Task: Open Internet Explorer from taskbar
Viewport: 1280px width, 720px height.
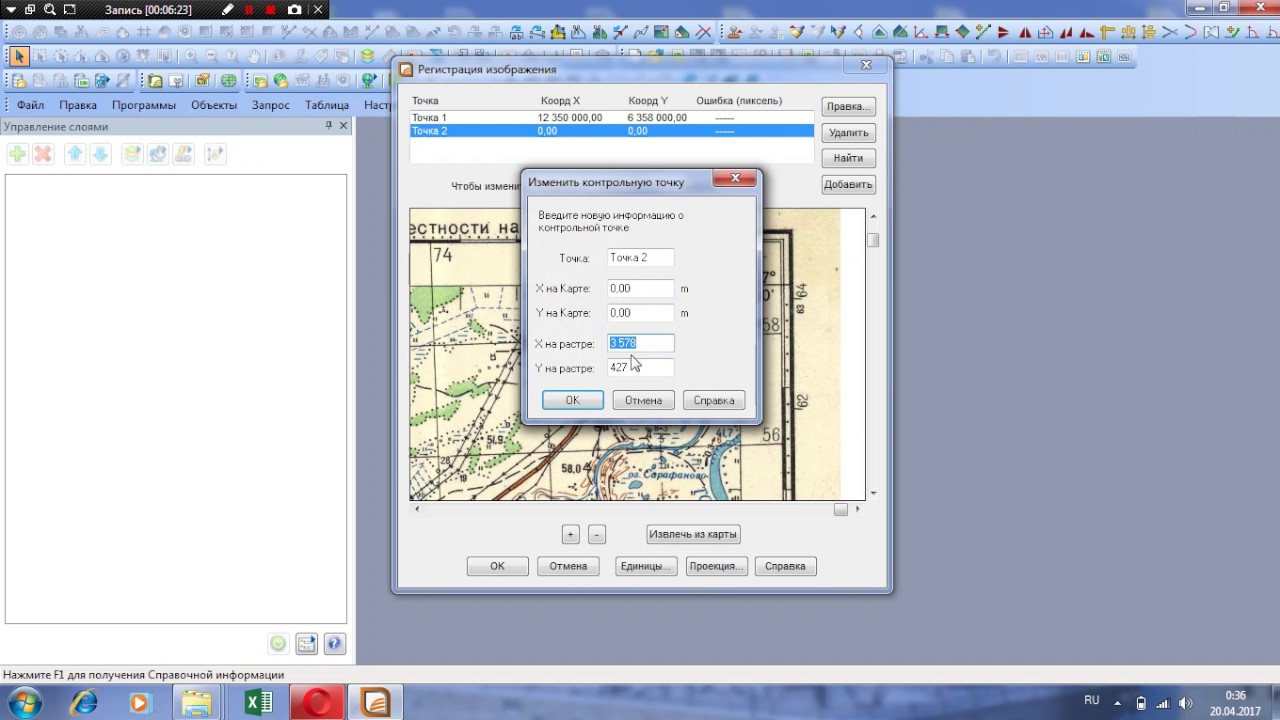Action: (84, 703)
